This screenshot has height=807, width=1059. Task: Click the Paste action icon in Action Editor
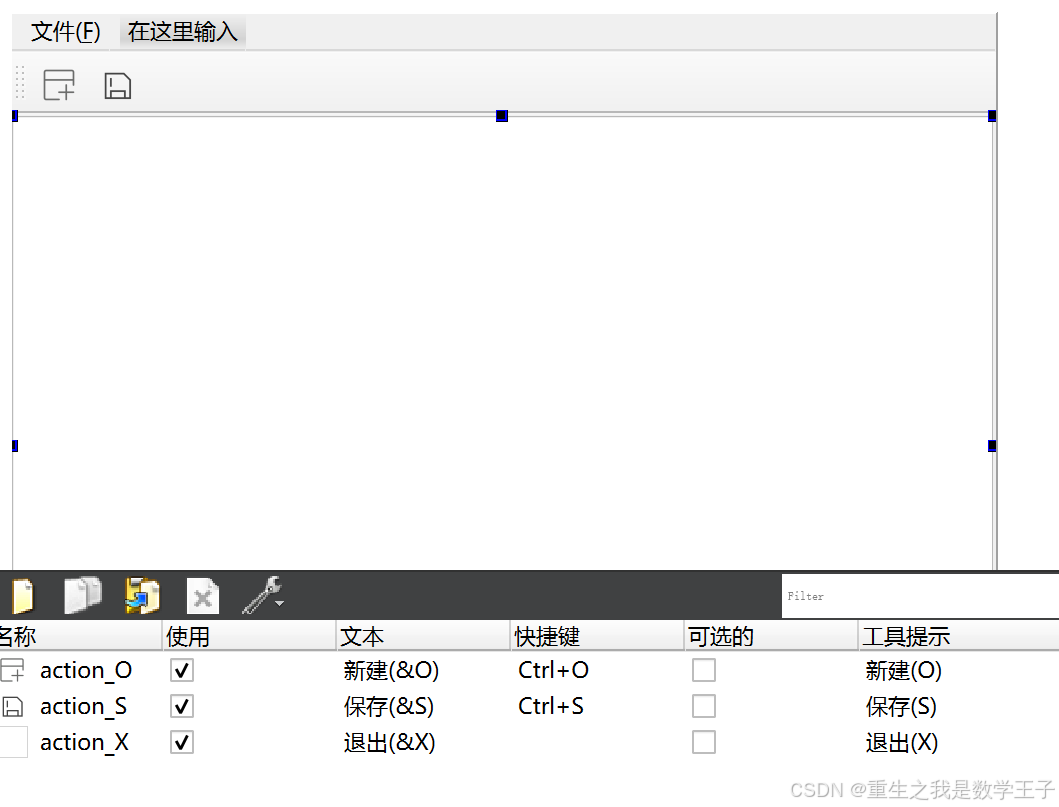[x=143, y=596]
